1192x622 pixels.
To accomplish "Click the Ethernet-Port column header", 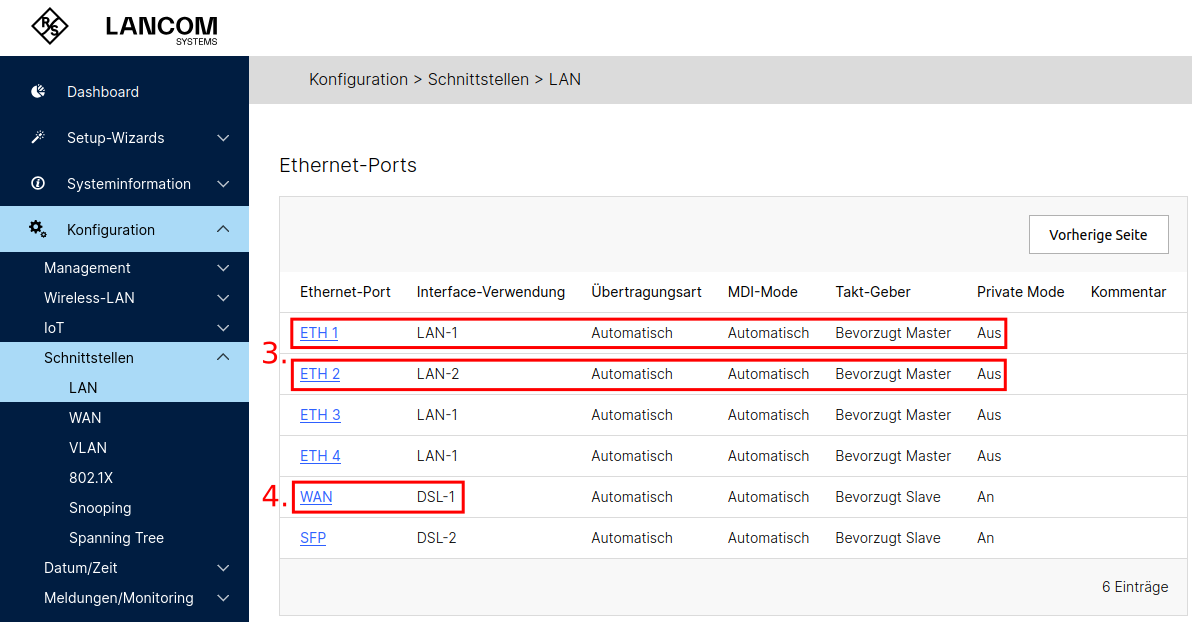I will pos(345,292).
